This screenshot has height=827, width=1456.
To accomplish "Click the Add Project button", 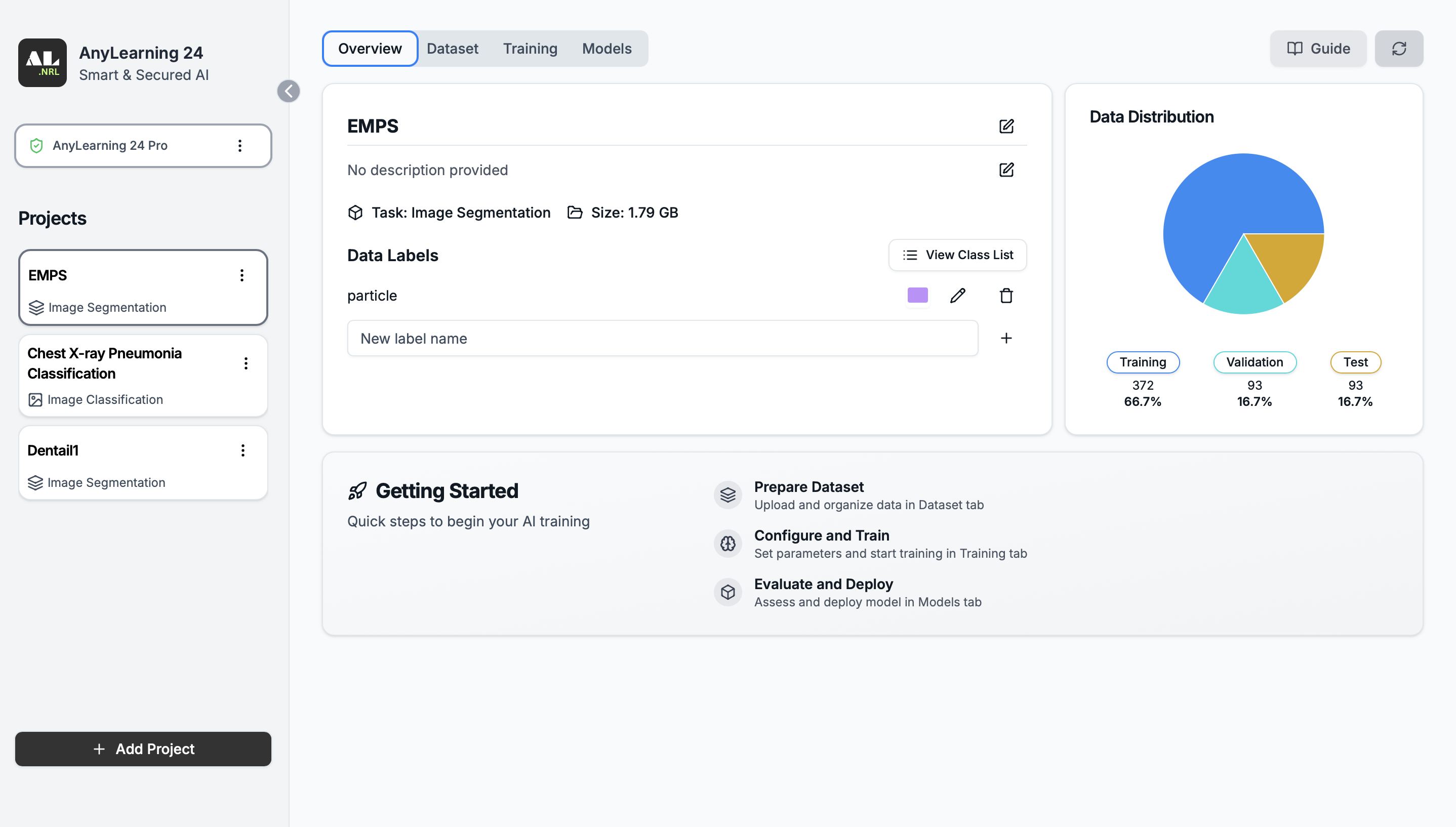I will [143, 749].
